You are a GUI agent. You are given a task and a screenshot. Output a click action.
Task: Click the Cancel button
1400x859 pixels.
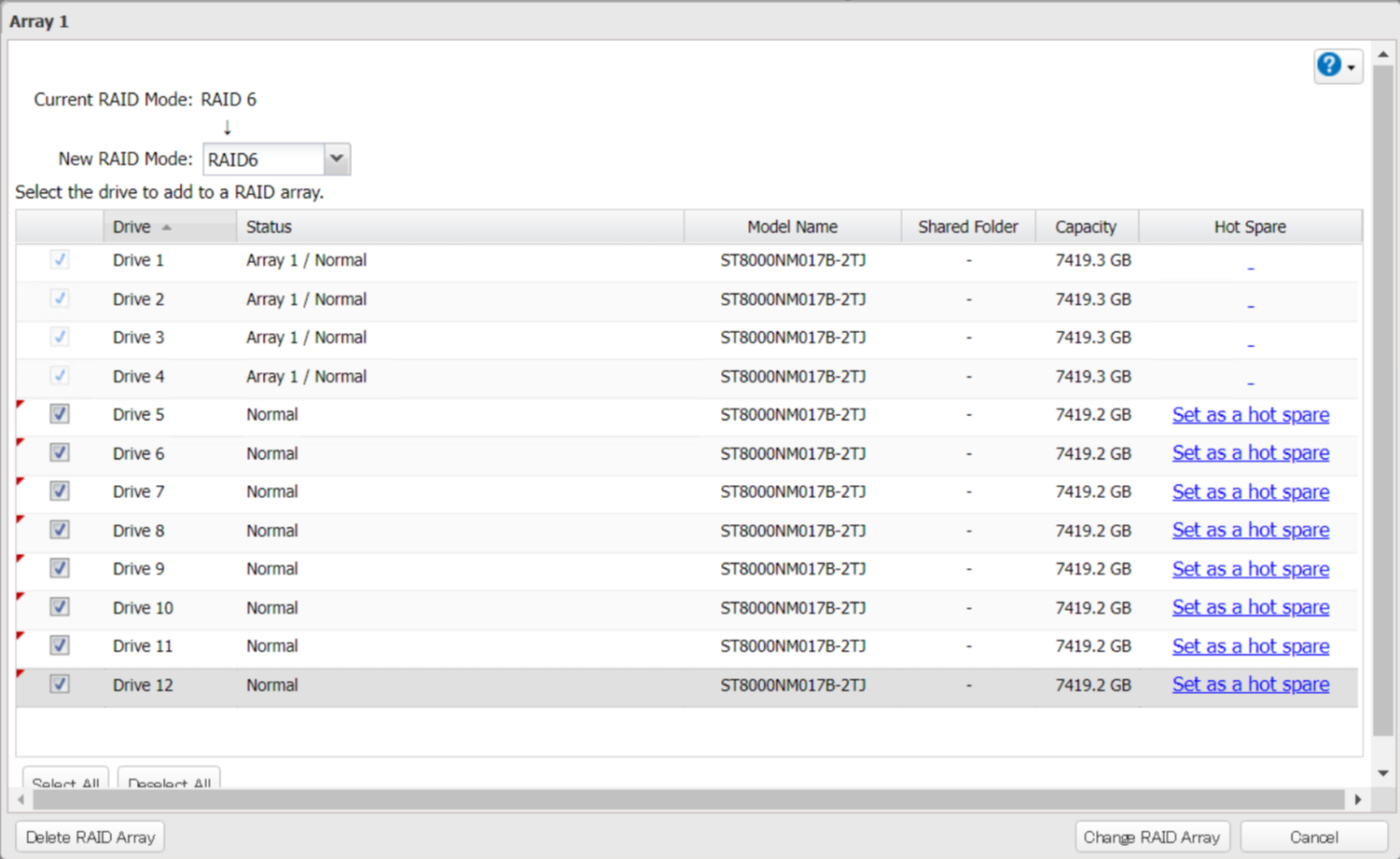[x=1313, y=838]
